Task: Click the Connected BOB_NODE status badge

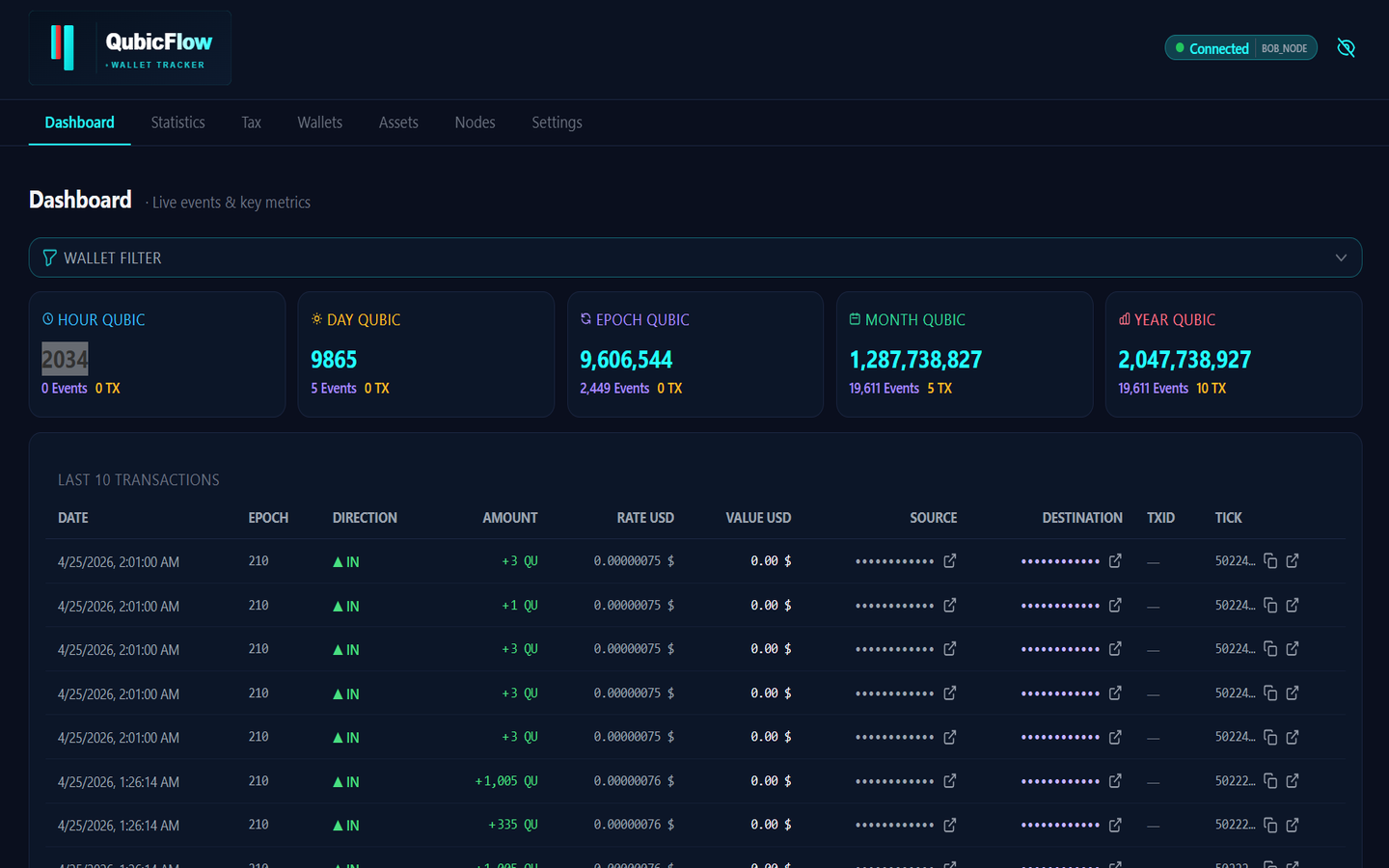Action: pos(1240,48)
